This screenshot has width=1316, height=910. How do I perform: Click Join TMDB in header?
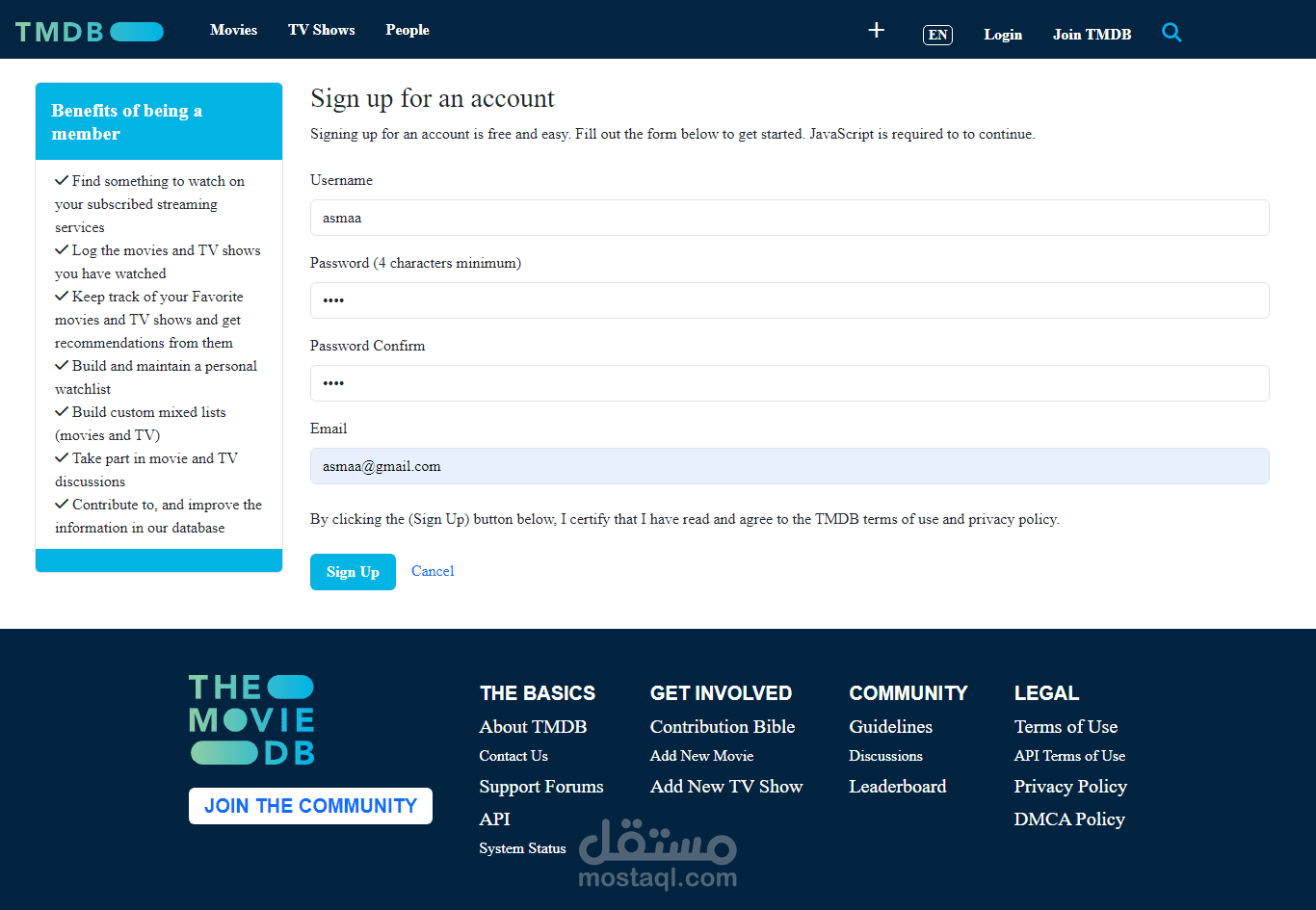coord(1092,35)
